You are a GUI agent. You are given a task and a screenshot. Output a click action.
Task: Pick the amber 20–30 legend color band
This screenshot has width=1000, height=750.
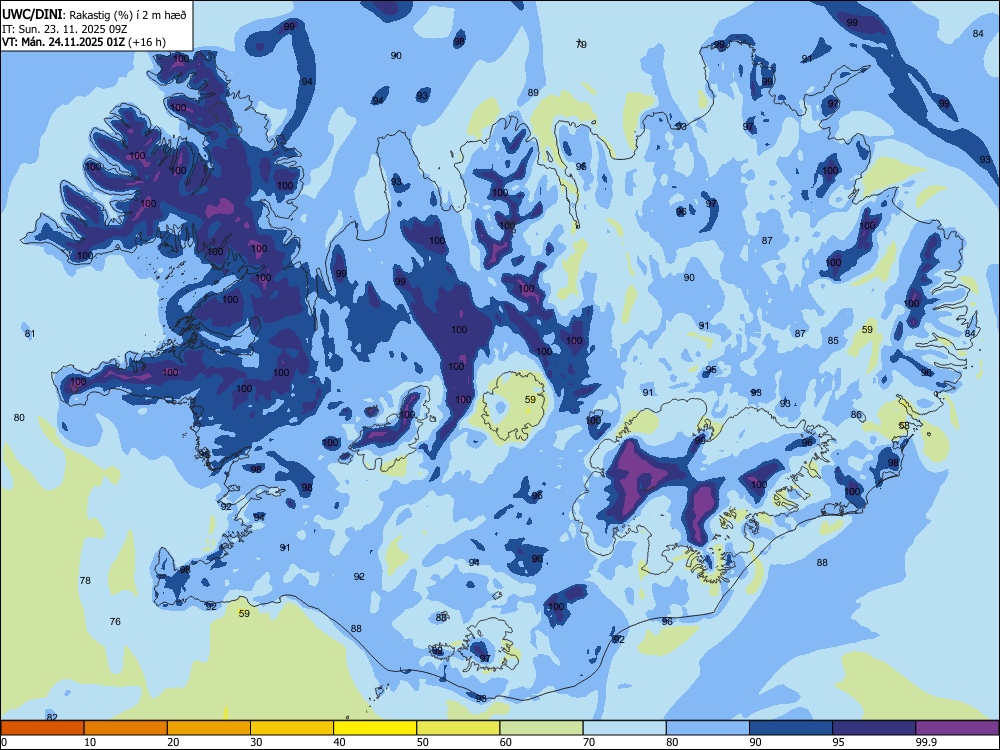coord(209,728)
